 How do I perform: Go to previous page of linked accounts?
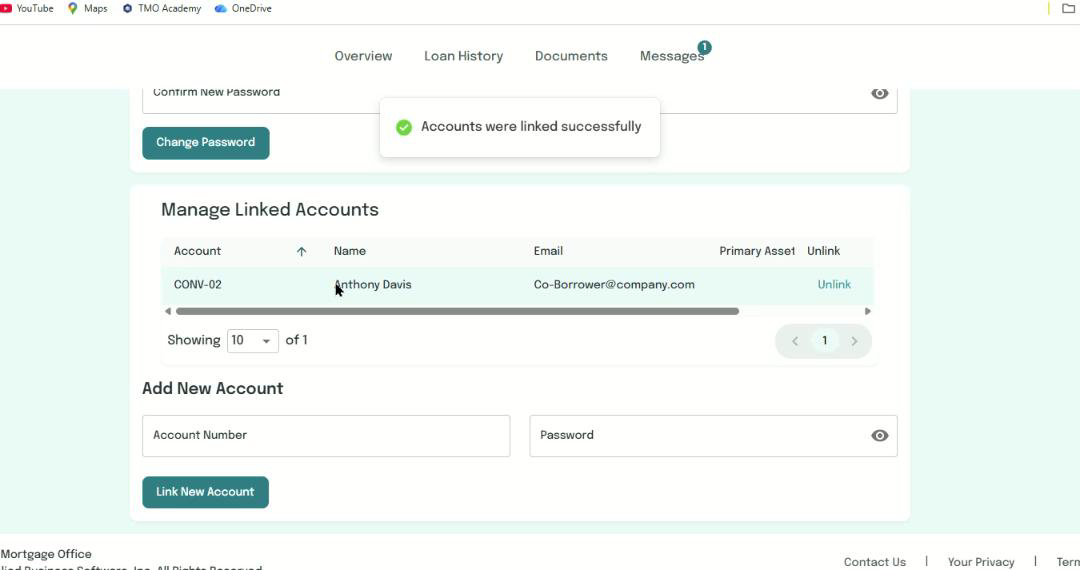pyautogui.click(x=795, y=341)
